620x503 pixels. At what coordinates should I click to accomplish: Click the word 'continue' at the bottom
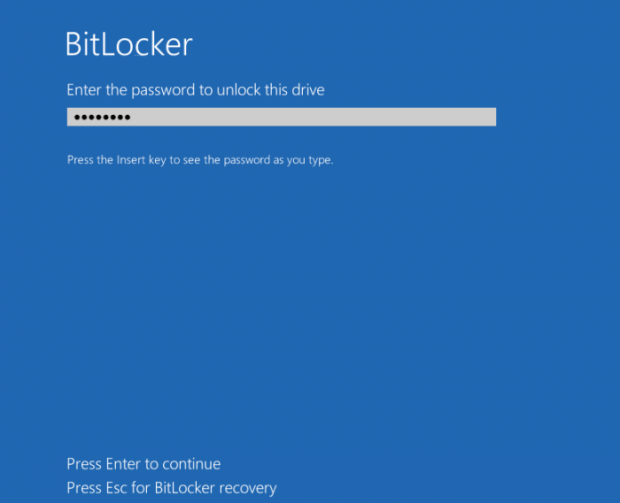coord(192,464)
